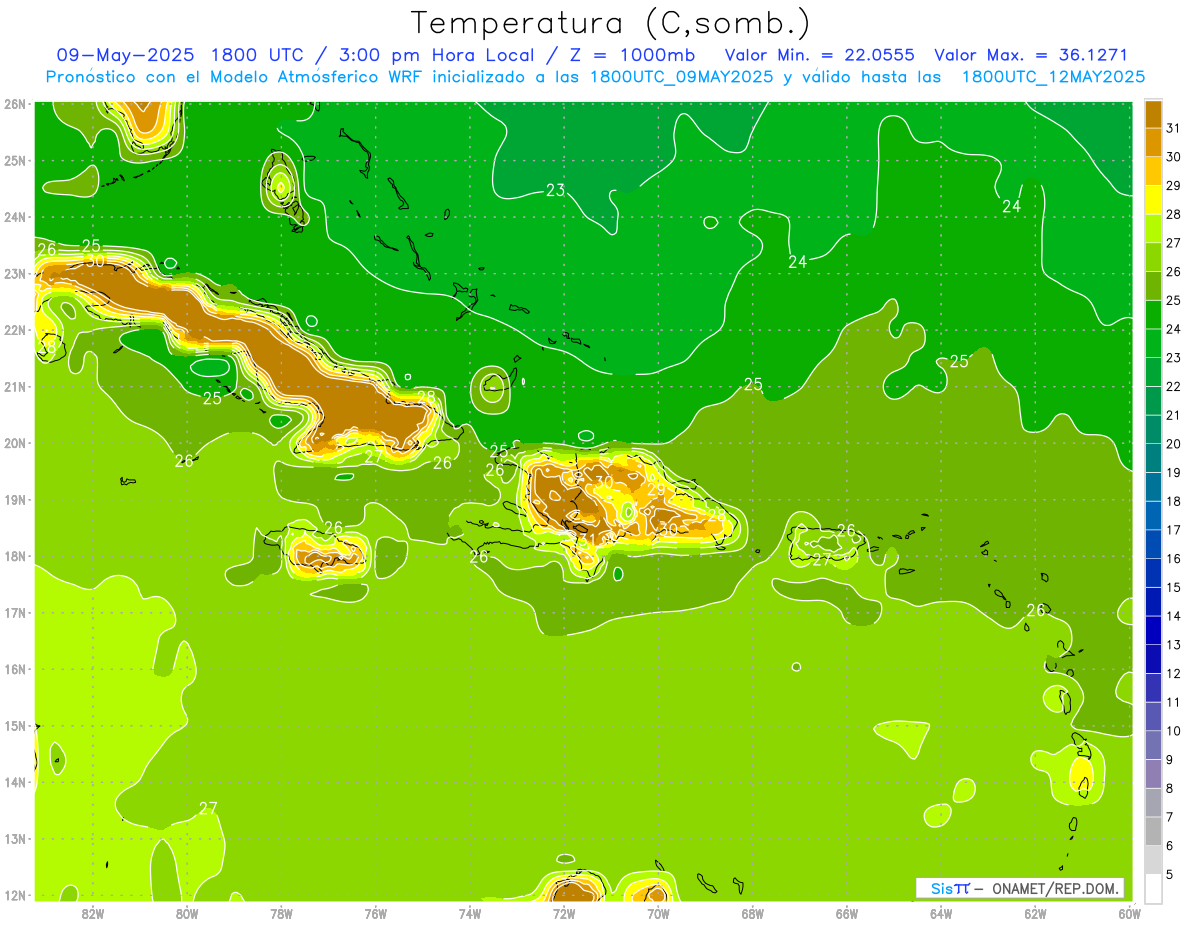The image size is (1200, 927).
Task: Click the '26' contour label near 17N 62W
Action: [x=1036, y=610]
